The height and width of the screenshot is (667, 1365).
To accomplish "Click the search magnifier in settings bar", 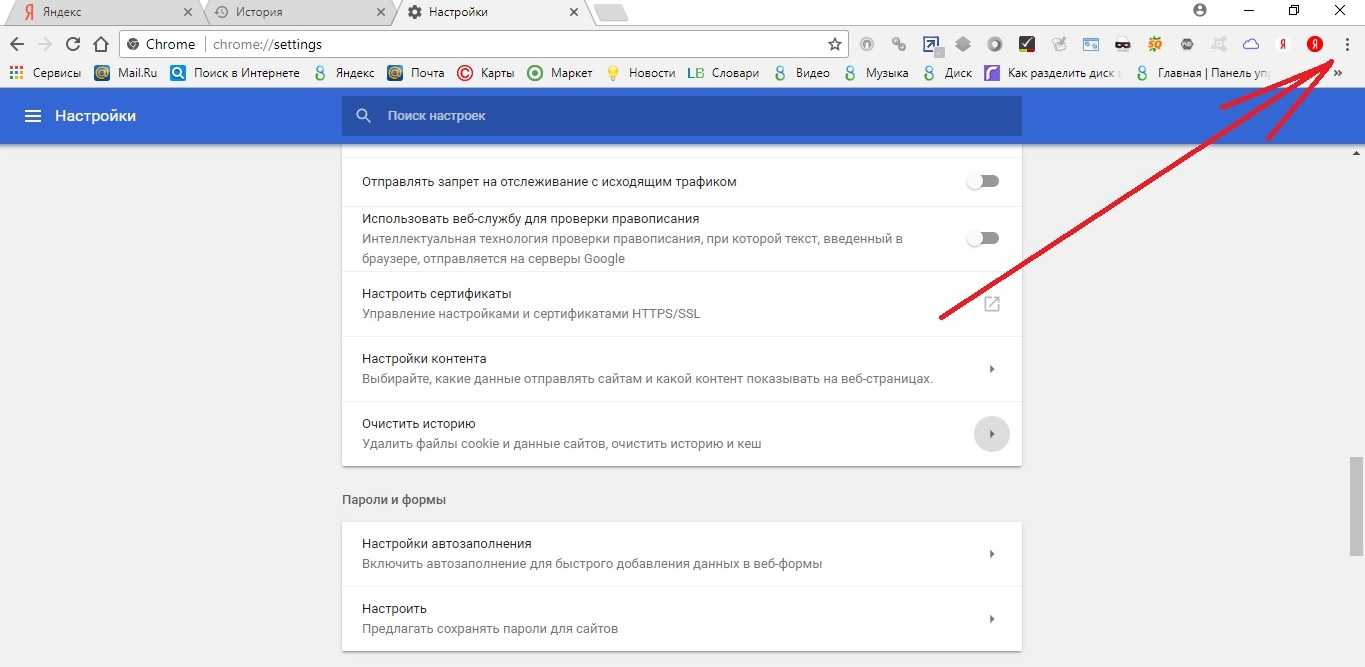I will point(364,116).
